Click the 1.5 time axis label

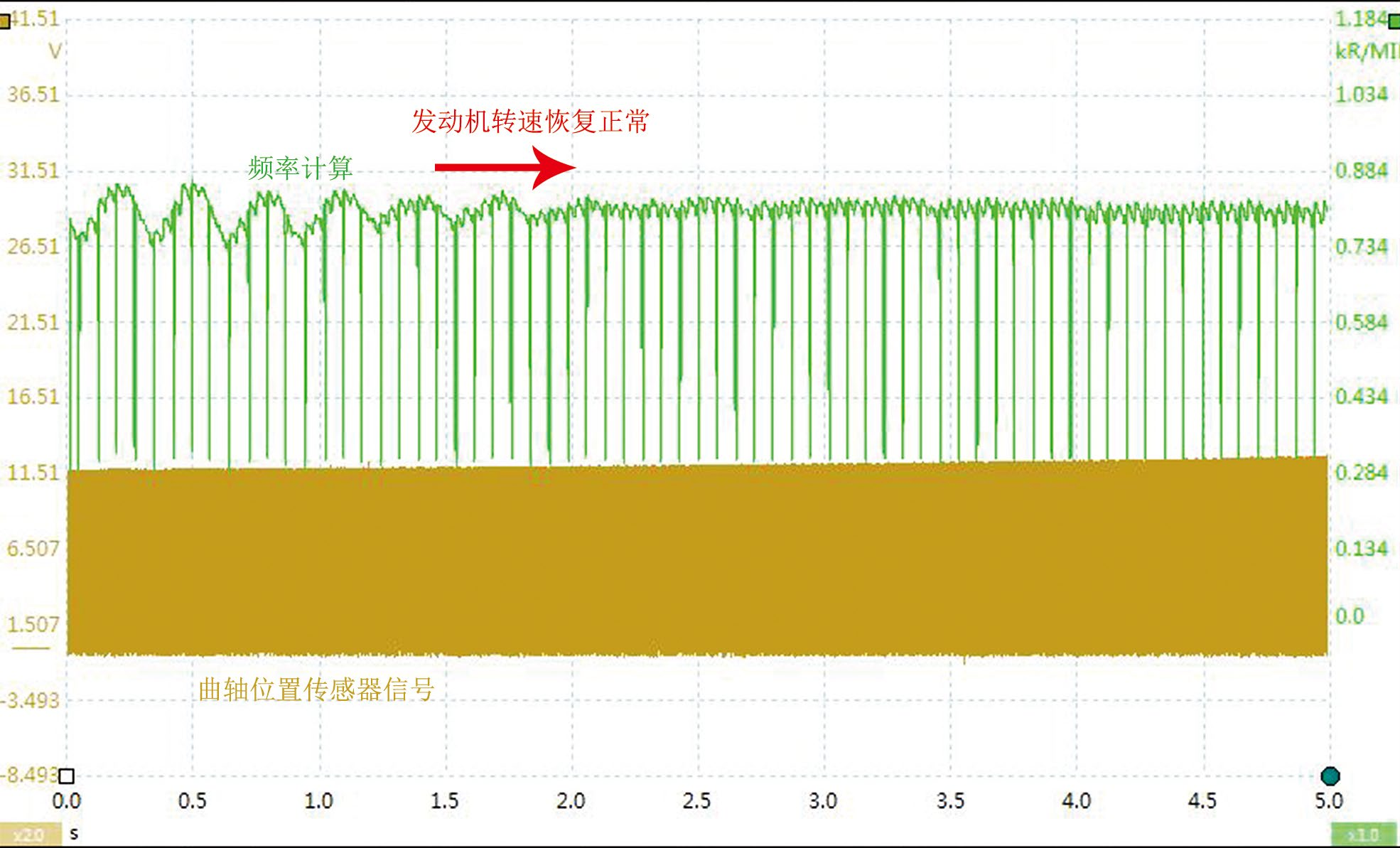pos(445,801)
